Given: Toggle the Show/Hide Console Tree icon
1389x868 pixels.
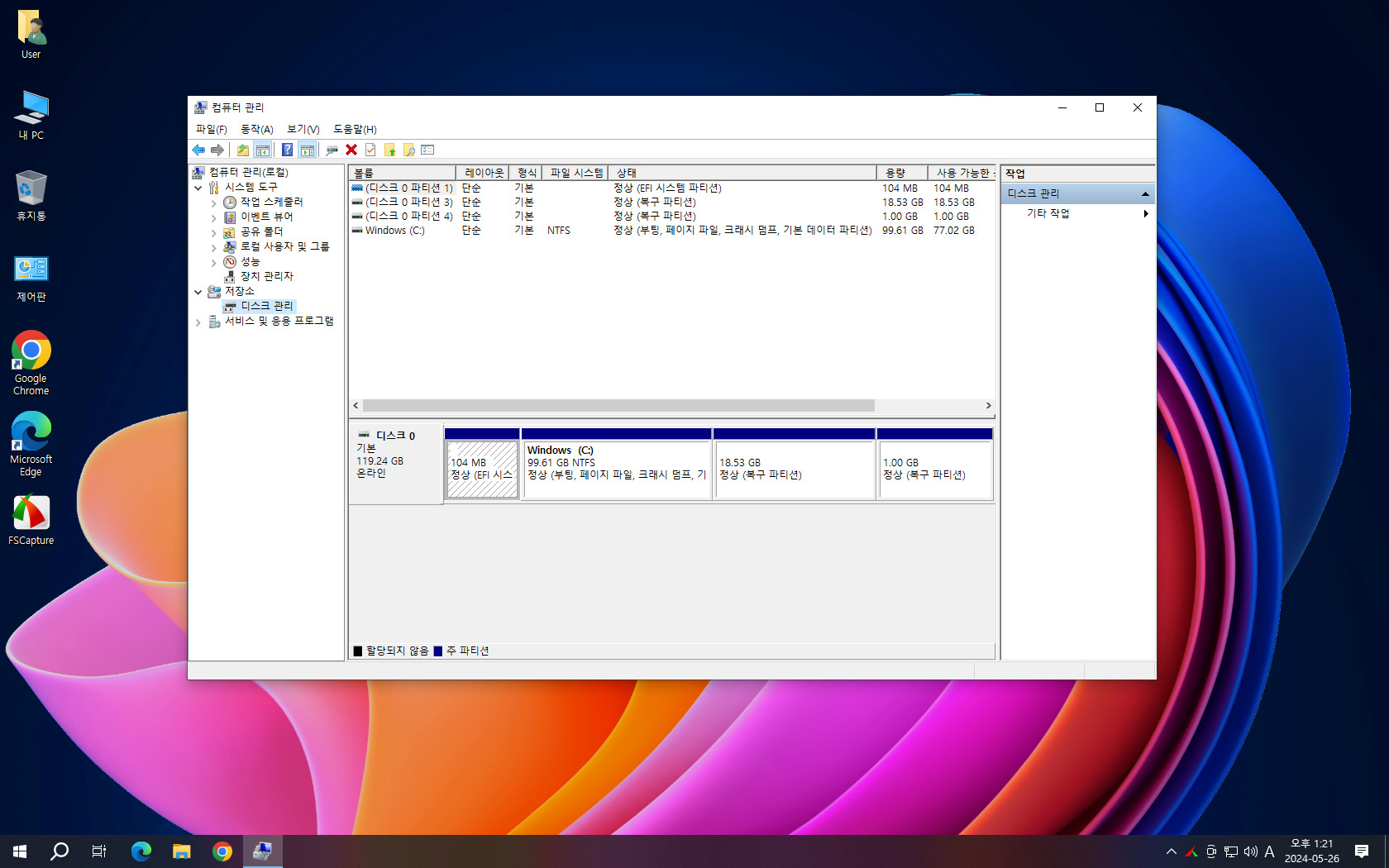Looking at the screenshot, I should coord(262,150).
